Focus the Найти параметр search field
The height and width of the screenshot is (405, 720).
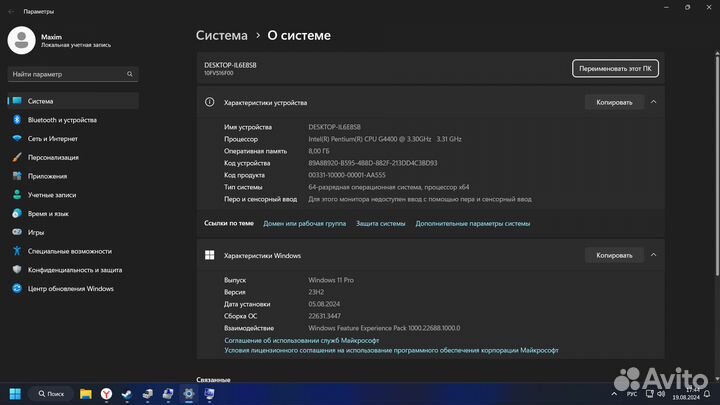[73, 74]
